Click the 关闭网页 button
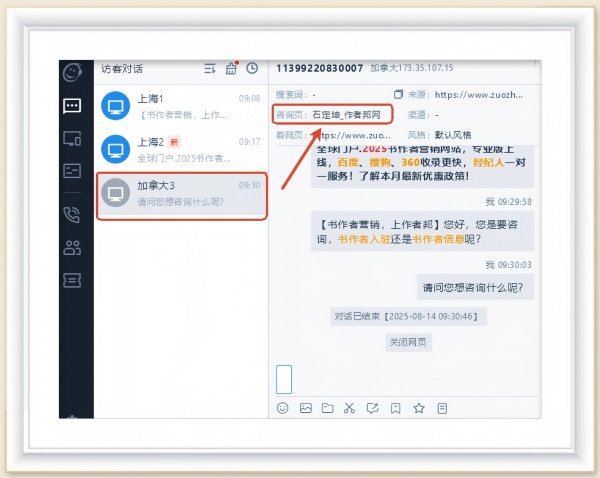 coord(408,341)
